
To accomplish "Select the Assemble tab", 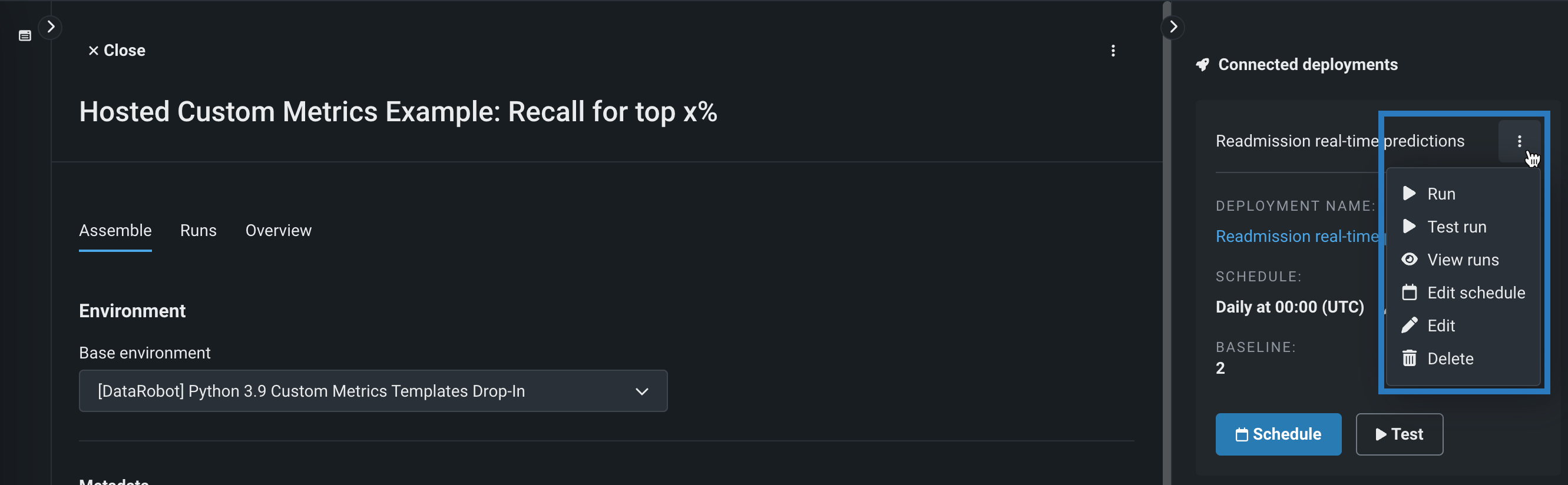I will (115, 231).
